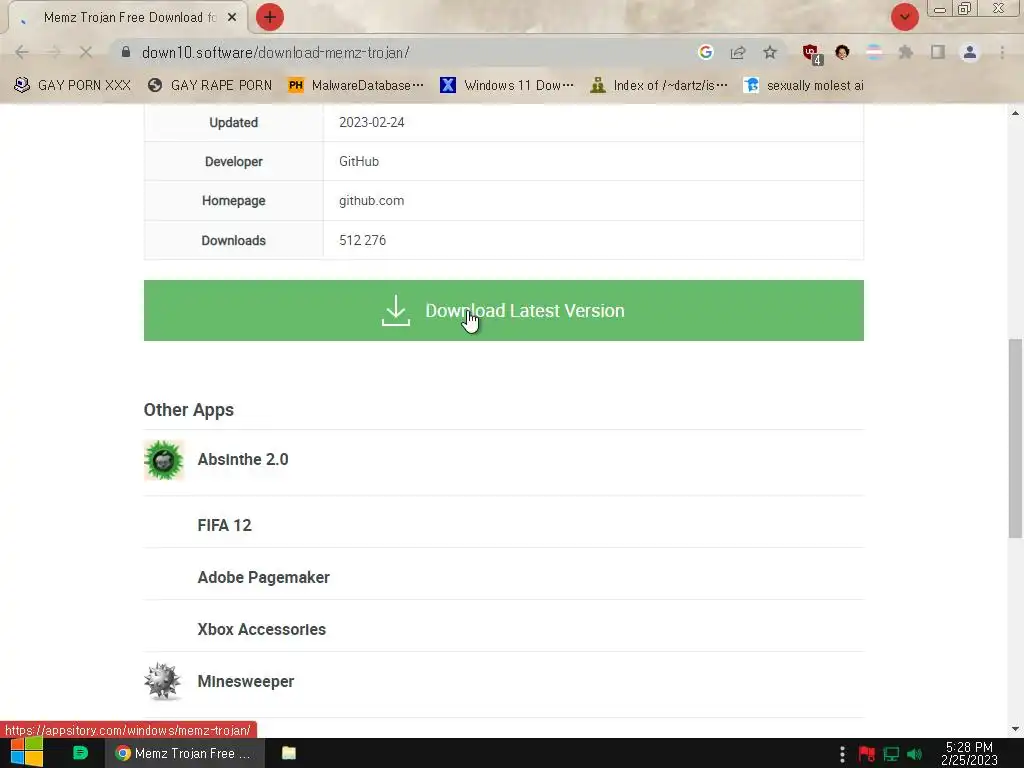Screen dimensions: 1024x768
Task: Click the Other Apps heading
Action: click(x=189, y=410)
